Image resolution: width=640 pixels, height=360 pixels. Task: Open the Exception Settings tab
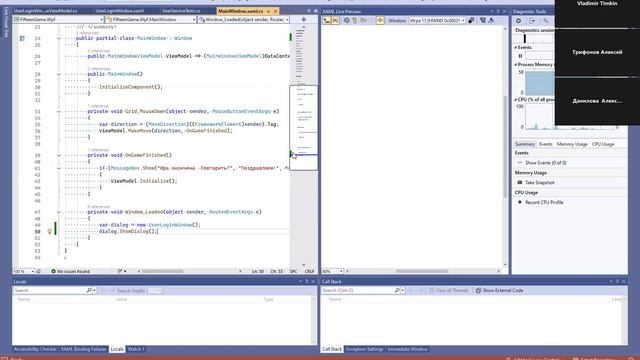[x=364, y=349]
